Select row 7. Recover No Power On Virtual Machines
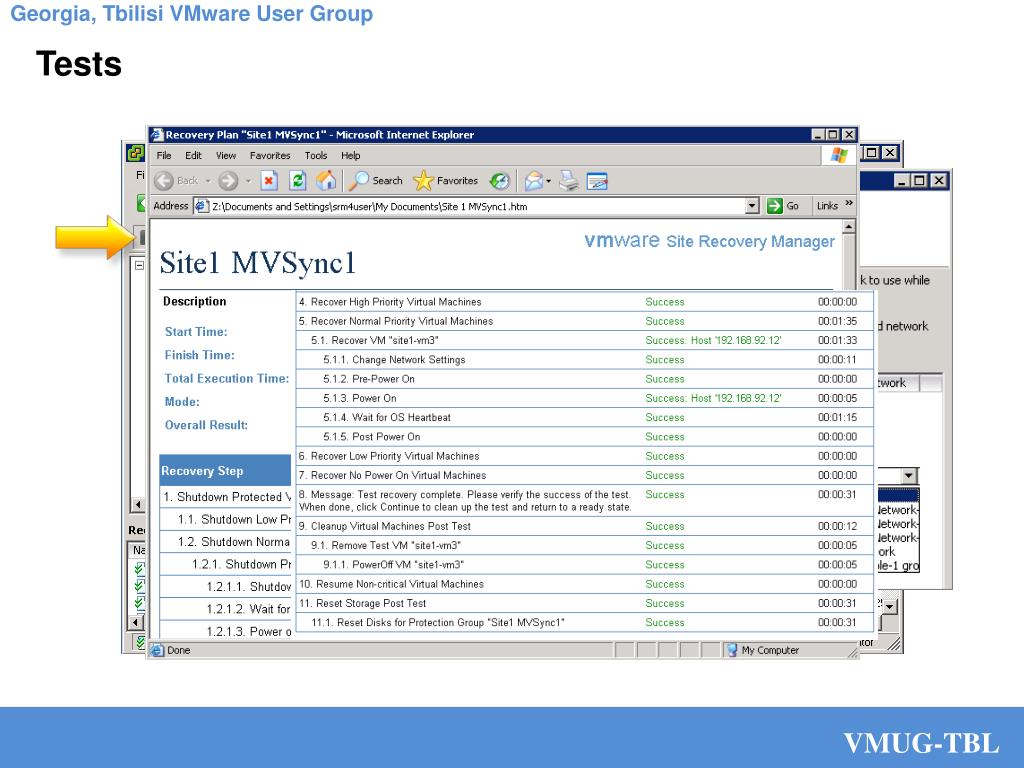 point(584,475)
